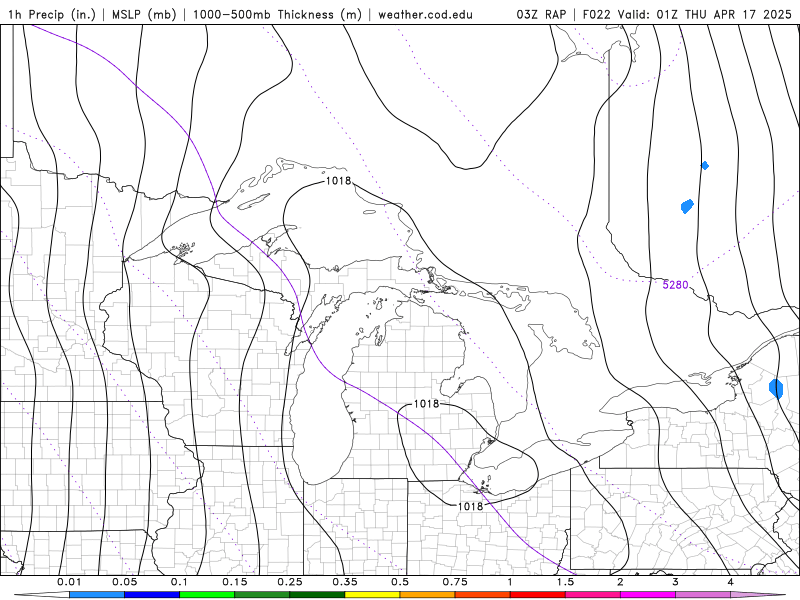Click the 0.05 legend value
Viewport: 800px width, 600px height.
click(x=124, y=582)
